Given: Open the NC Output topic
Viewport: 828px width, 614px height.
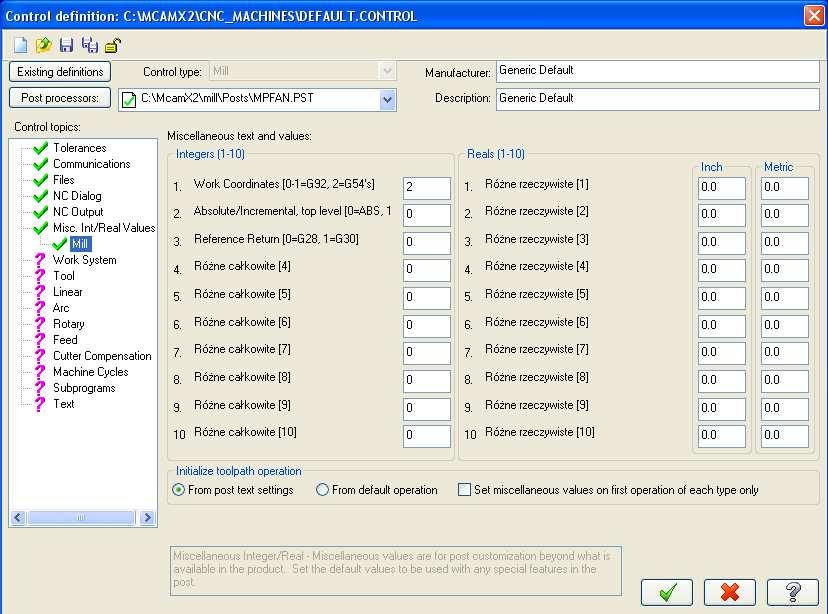Looking at the screenshot, I should coord(78,212).
